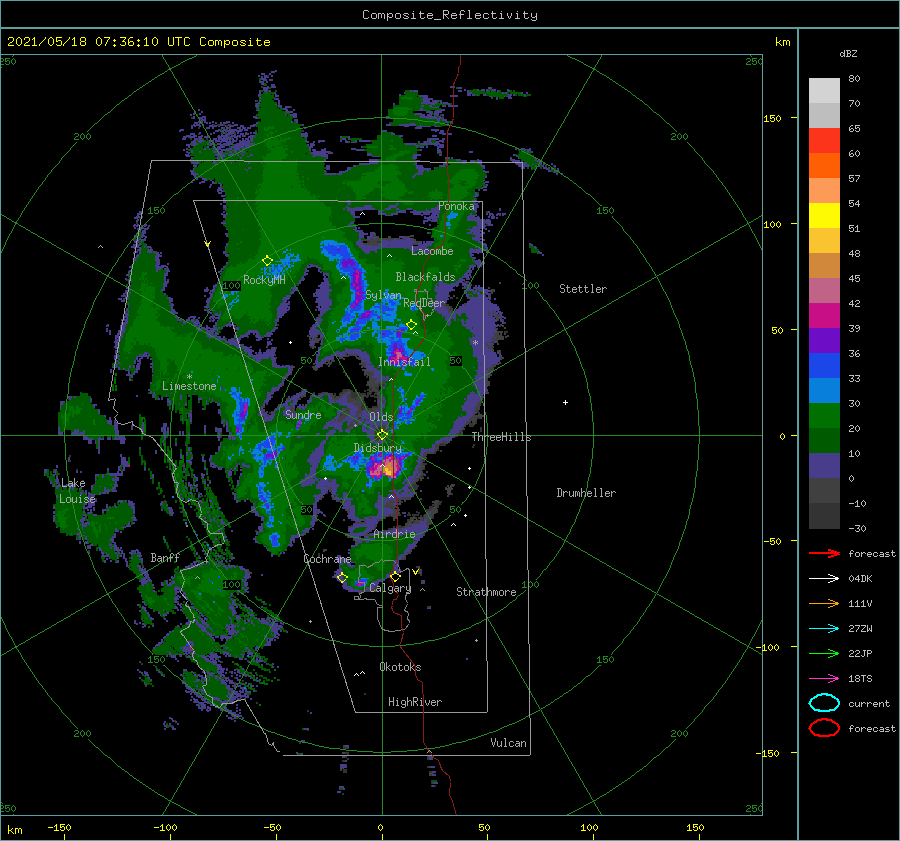This screenshot has height=841, width=900.
Task: Select the red 65 dBZ color swatch
Action: click(x=824, y=140)
